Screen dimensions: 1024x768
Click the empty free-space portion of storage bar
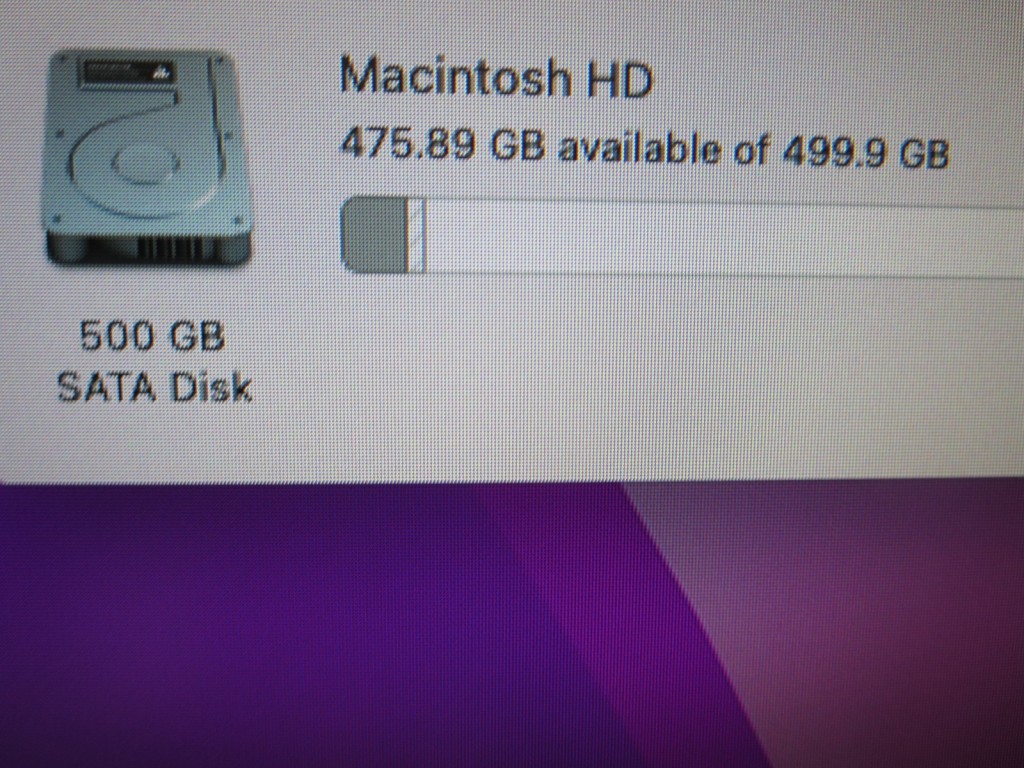tap(725, 239)
